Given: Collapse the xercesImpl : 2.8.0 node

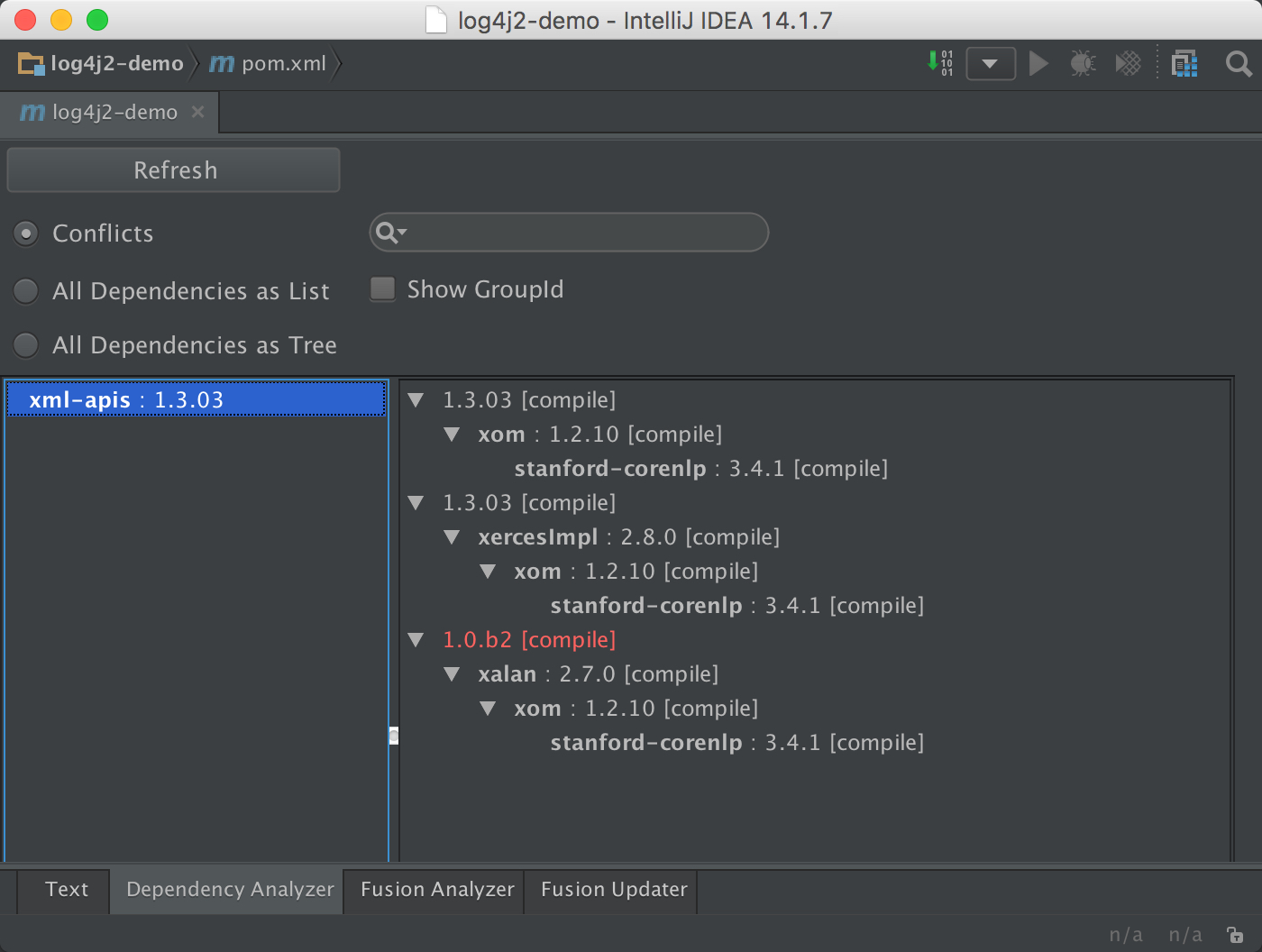Looking at the screenshot, I should click(x=452, y=537).
